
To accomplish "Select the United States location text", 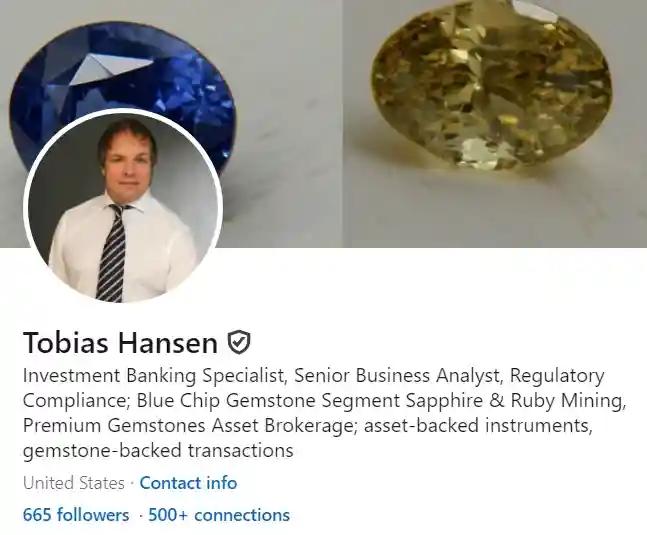I will (74, 483).
